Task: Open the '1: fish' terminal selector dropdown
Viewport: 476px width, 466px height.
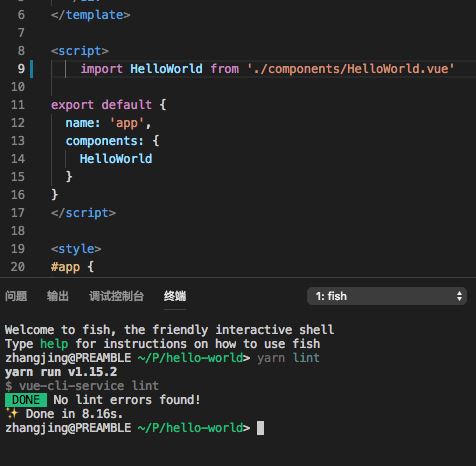Action: (387, 296)
